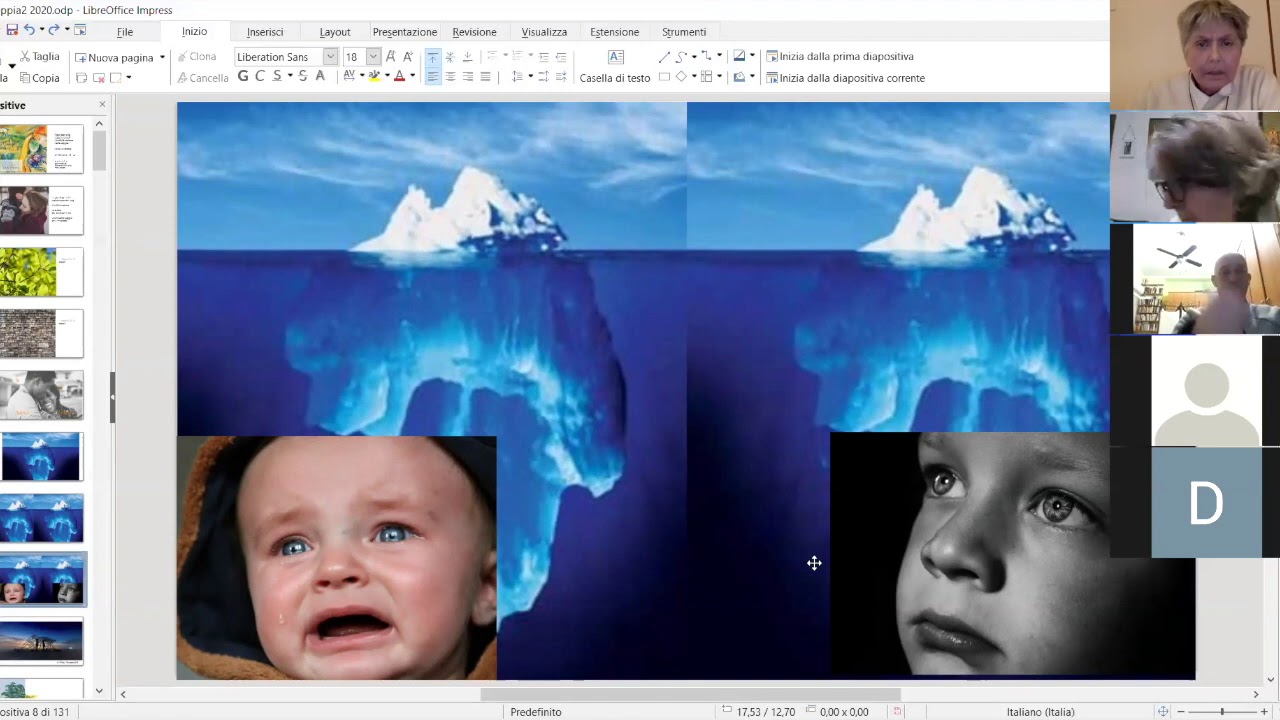Select the diamond basic shape tool

(681, 77)
